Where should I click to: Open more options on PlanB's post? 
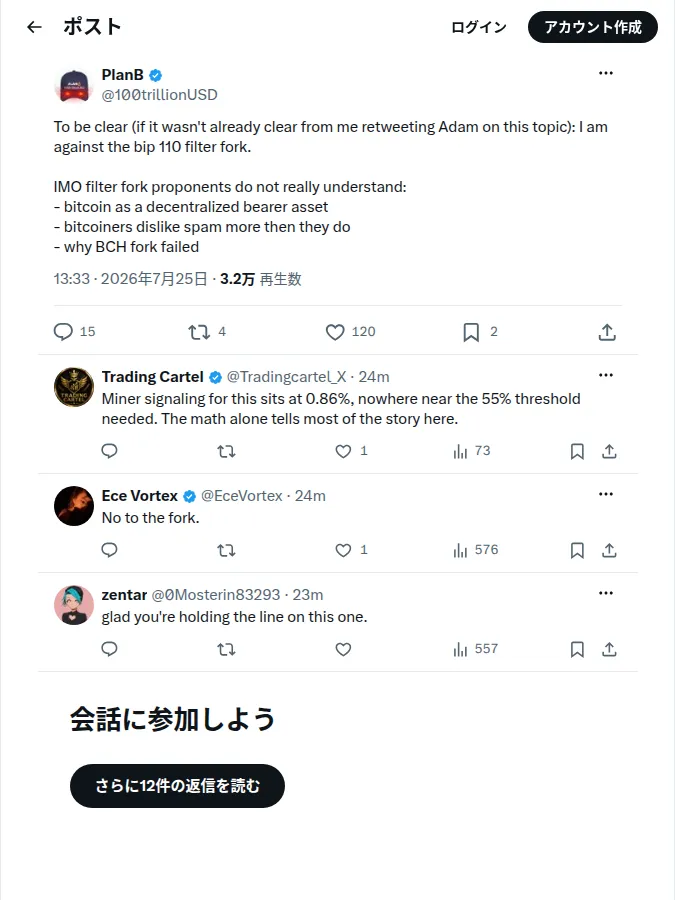click(606, 73)
